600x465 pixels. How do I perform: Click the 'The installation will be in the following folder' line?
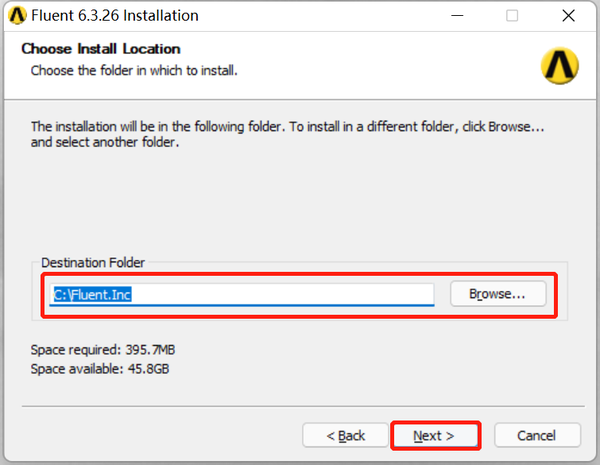pyautogui.click(x=288, y=127)
